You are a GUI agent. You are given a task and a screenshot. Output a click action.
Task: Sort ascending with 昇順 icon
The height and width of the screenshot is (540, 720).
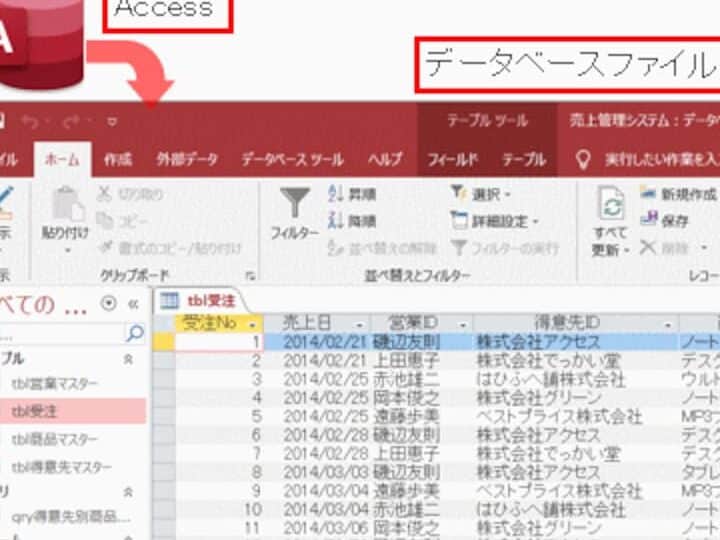337,194
